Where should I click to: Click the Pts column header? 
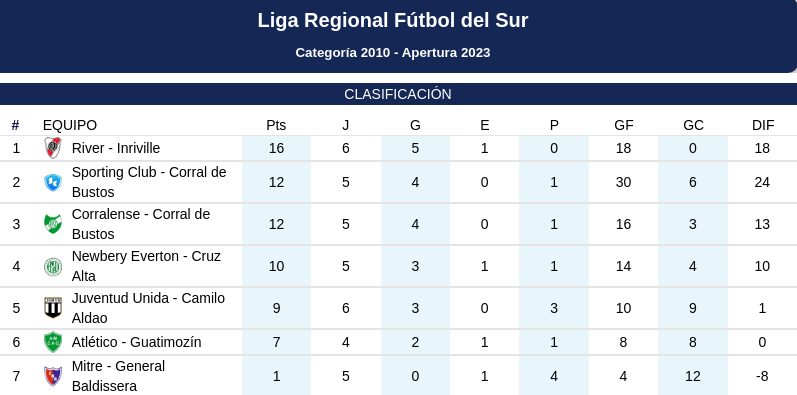[x=276, y=125]
